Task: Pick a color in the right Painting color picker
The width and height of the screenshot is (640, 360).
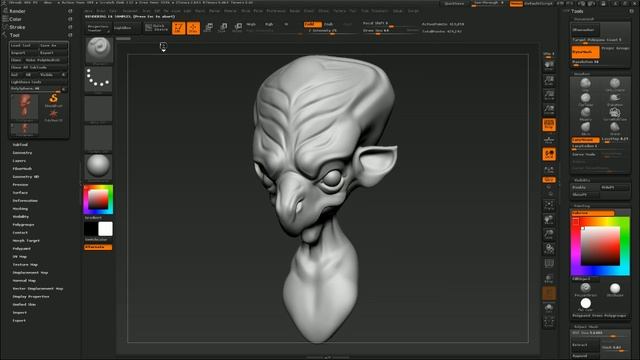Action: pos(600,246)
